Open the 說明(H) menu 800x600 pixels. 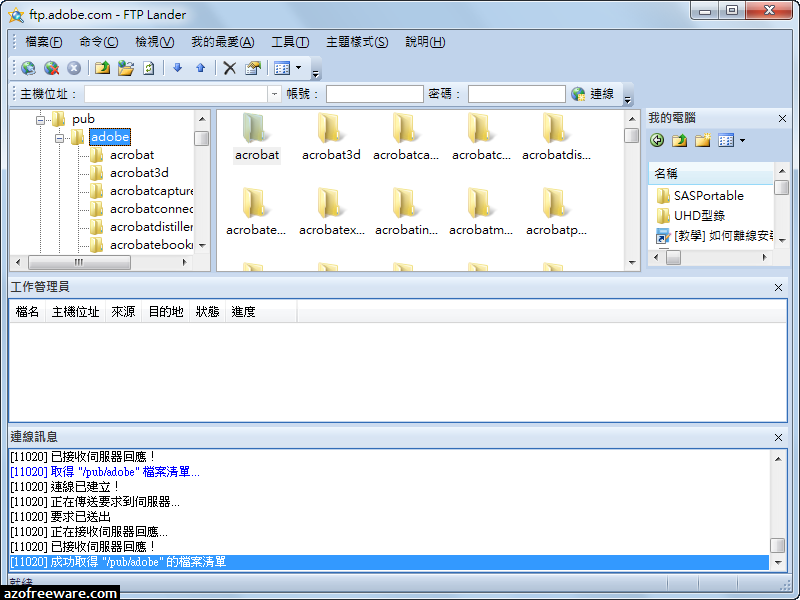coord(425,42)
